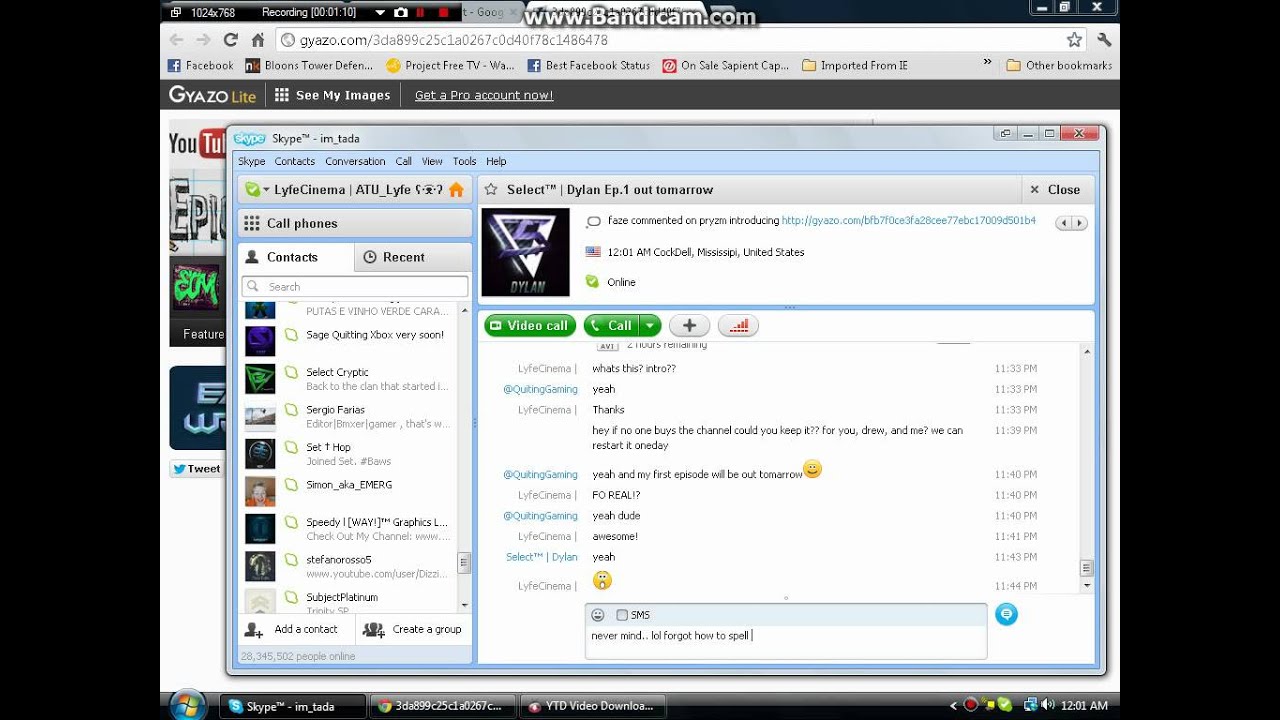The height and width of the screenshot is (720, 1280).
Task: Open the Help menu
Action: coord(496,161)
